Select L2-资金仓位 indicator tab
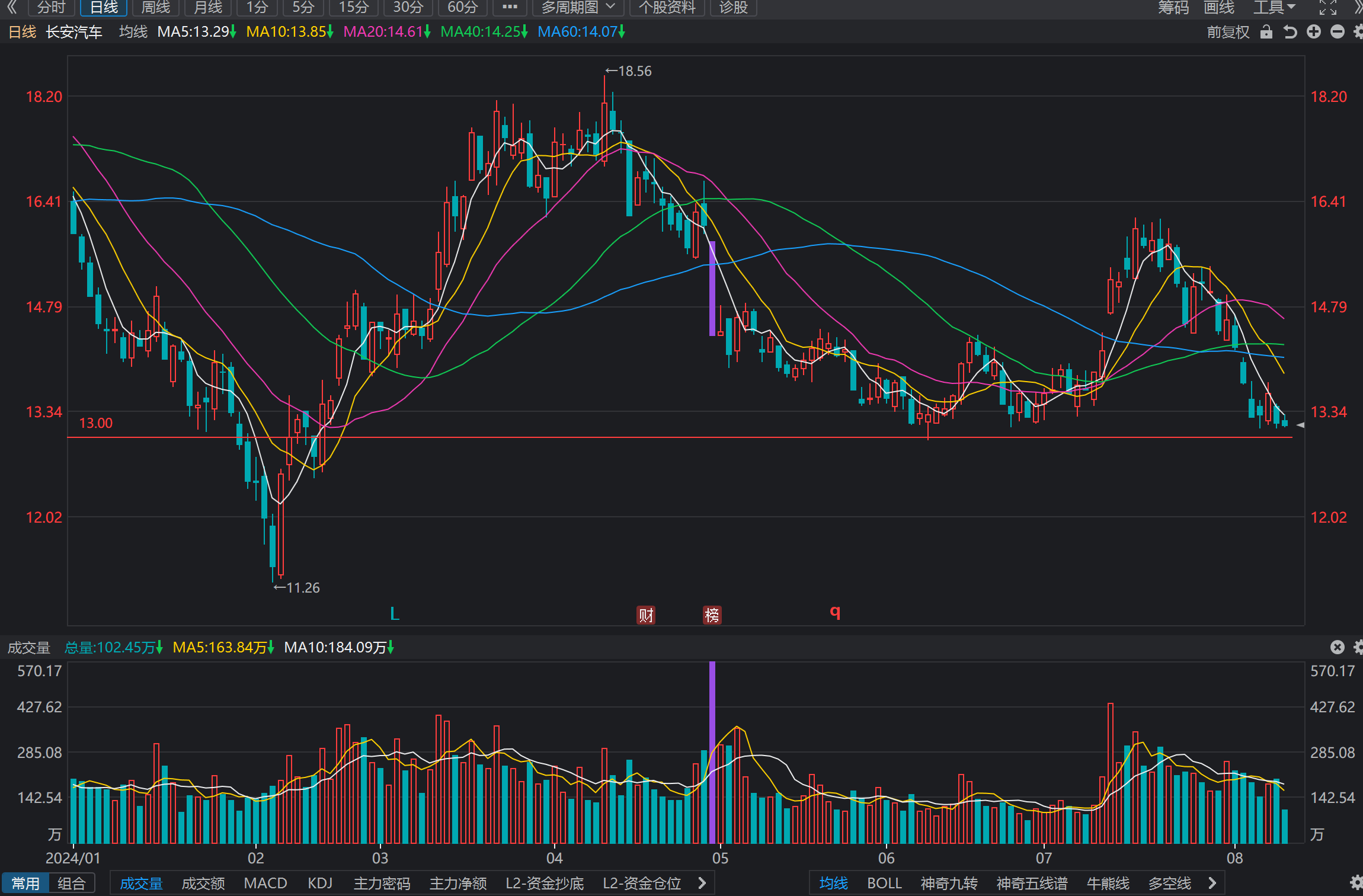Image resolution: width=1363 pixels, height=896 pixels. click(x=642, y=884)
